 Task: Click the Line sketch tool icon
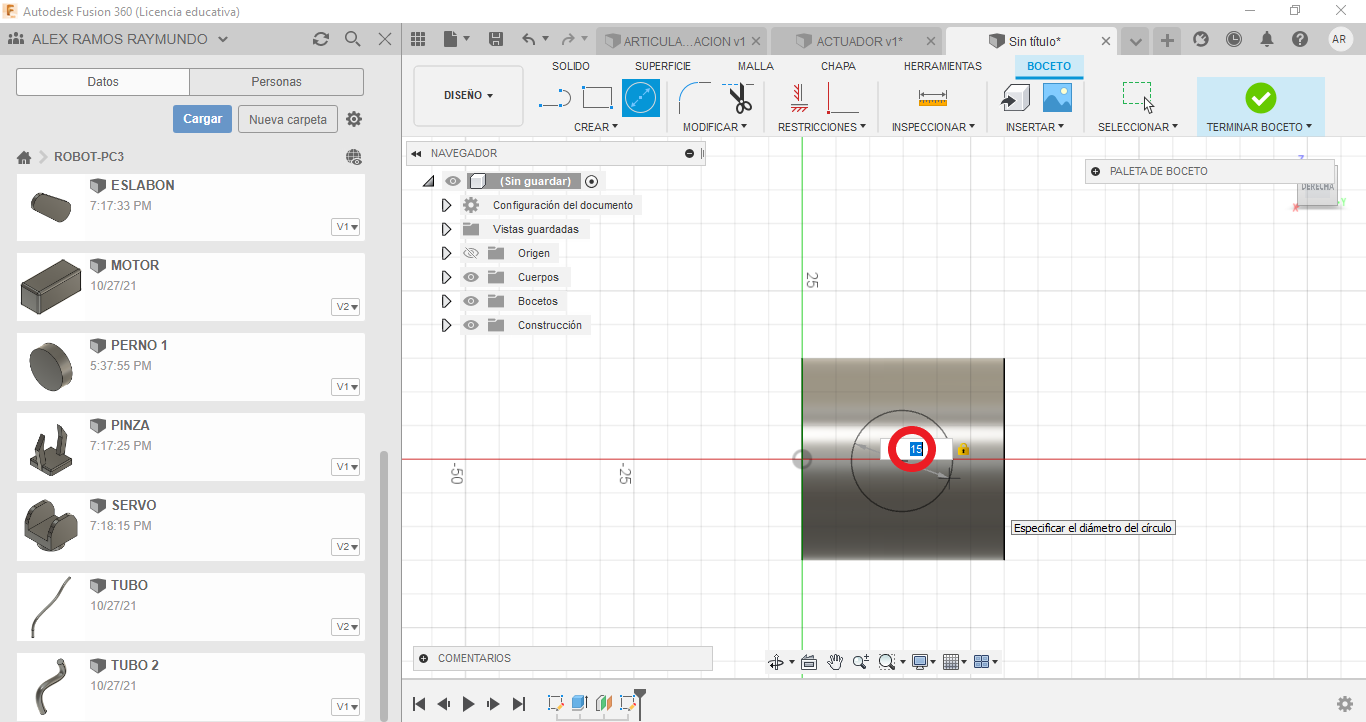point(555,98)
